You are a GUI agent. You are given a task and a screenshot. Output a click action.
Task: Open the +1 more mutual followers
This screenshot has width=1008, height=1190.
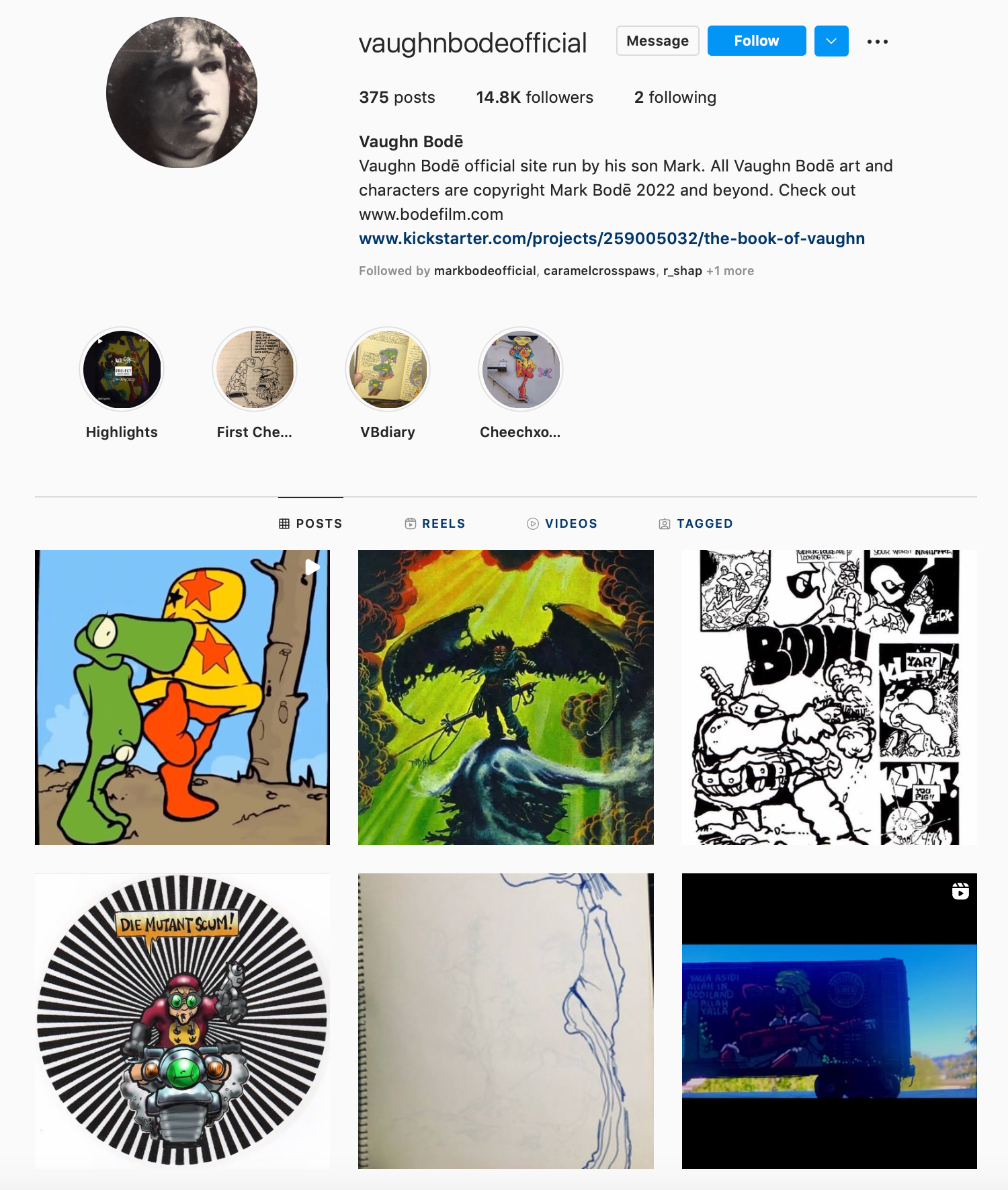coord(730,271)
